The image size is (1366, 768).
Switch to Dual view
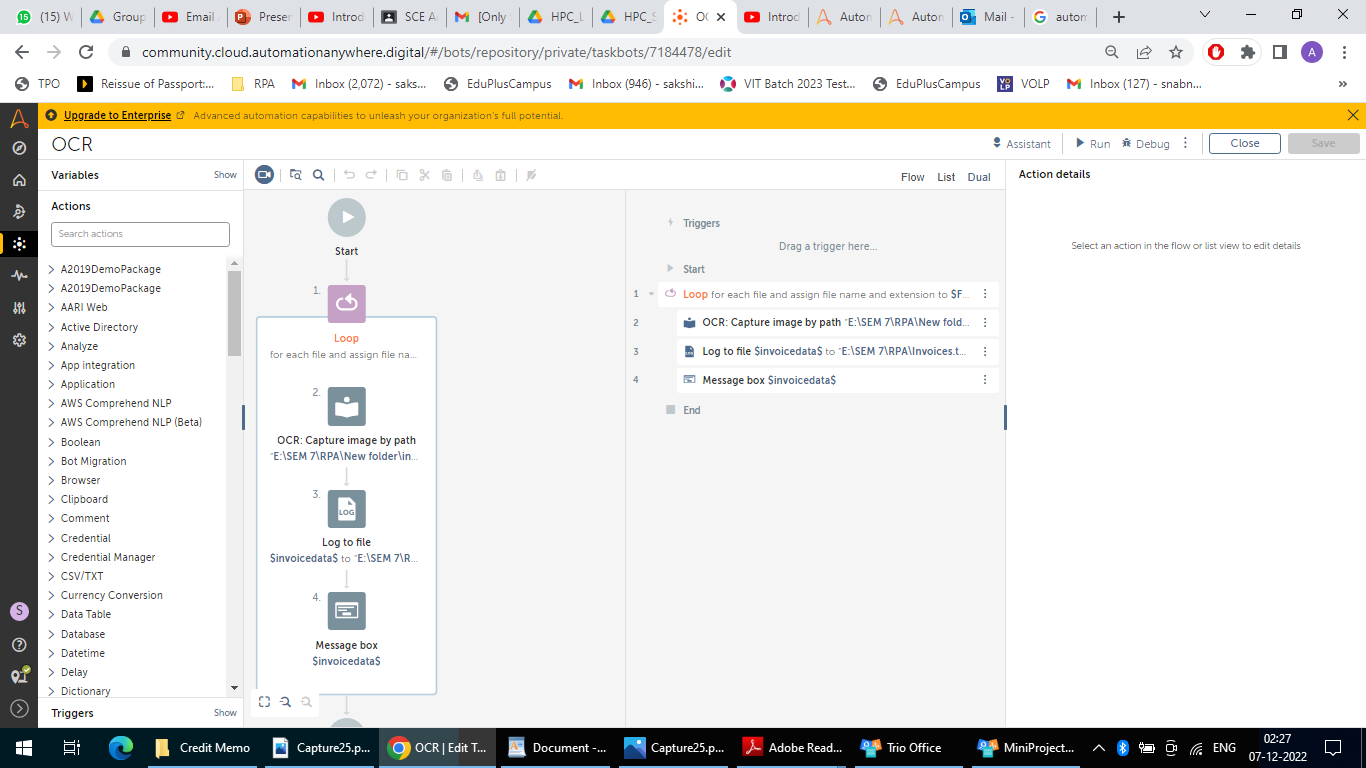coord(979,177)
